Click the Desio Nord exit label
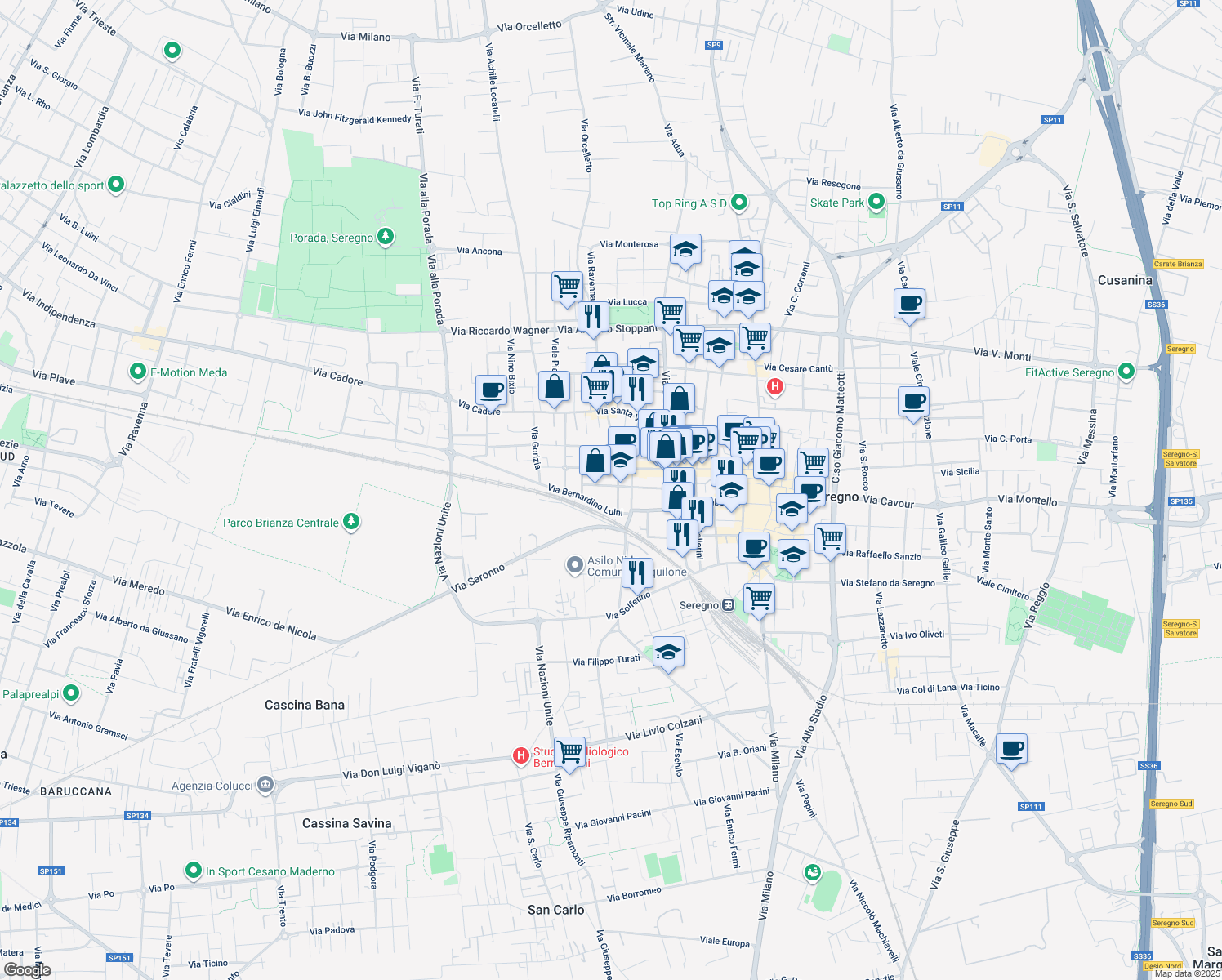Image resolution: width=1222 pixels, height=980 pixels. (1163, 966)
